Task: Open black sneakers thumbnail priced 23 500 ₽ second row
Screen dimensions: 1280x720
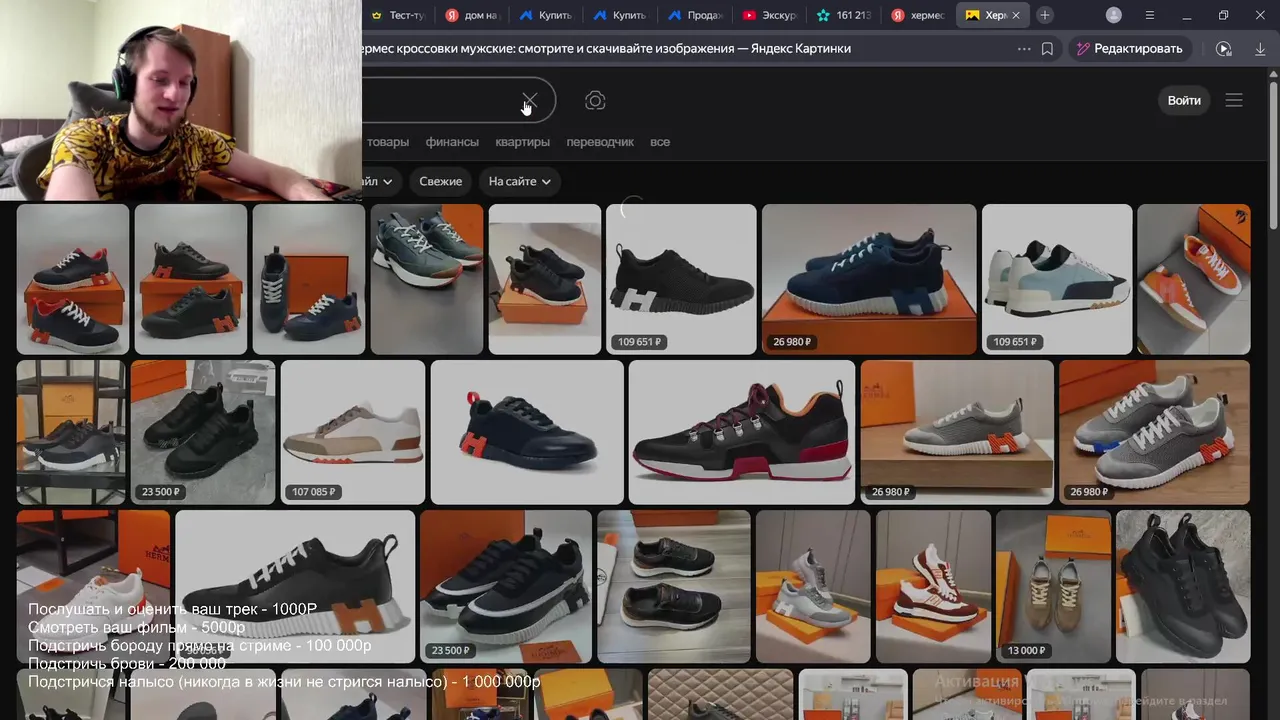Action: click(203, 432)
